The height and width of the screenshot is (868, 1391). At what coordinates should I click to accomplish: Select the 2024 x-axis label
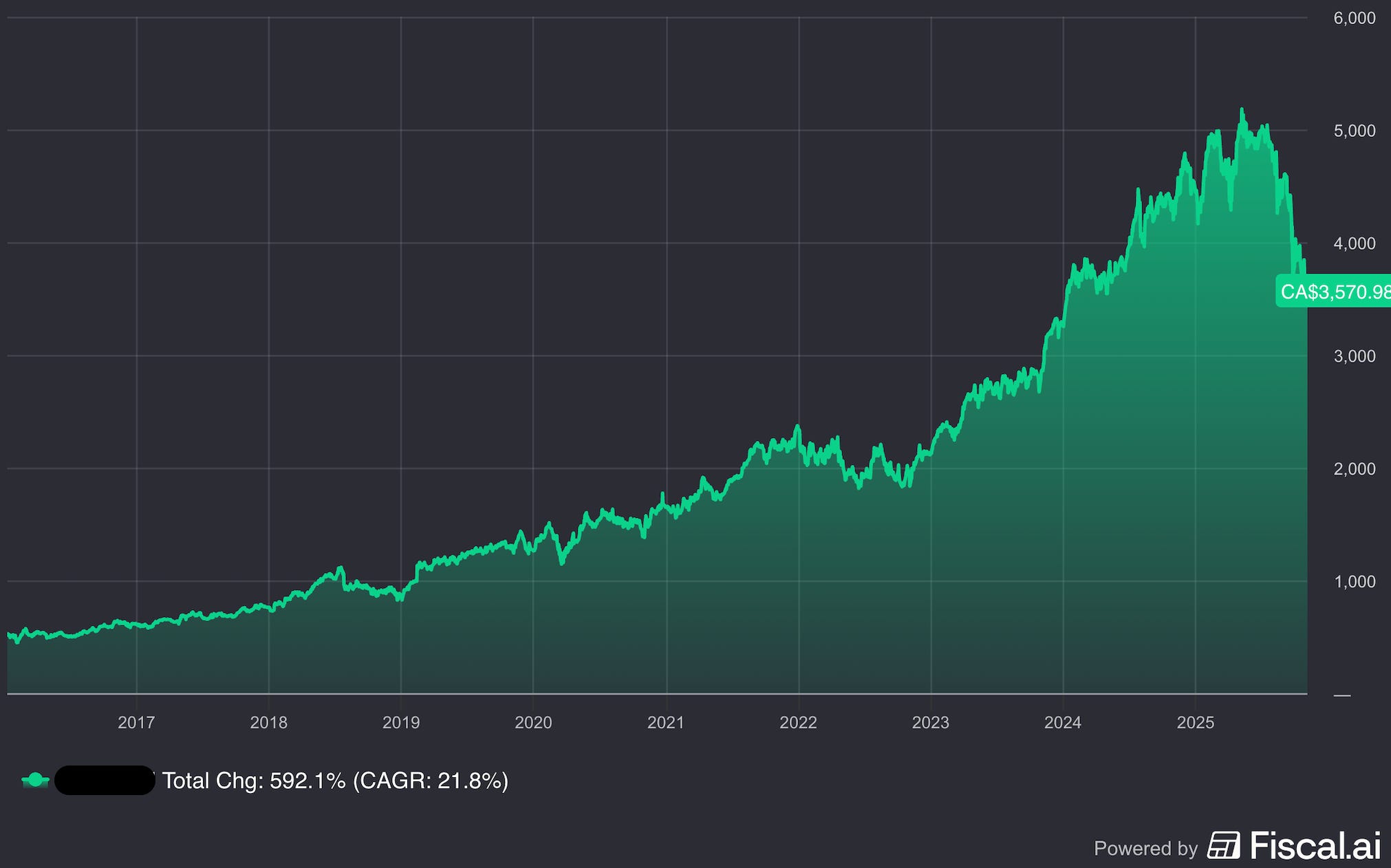(1063, 722)
